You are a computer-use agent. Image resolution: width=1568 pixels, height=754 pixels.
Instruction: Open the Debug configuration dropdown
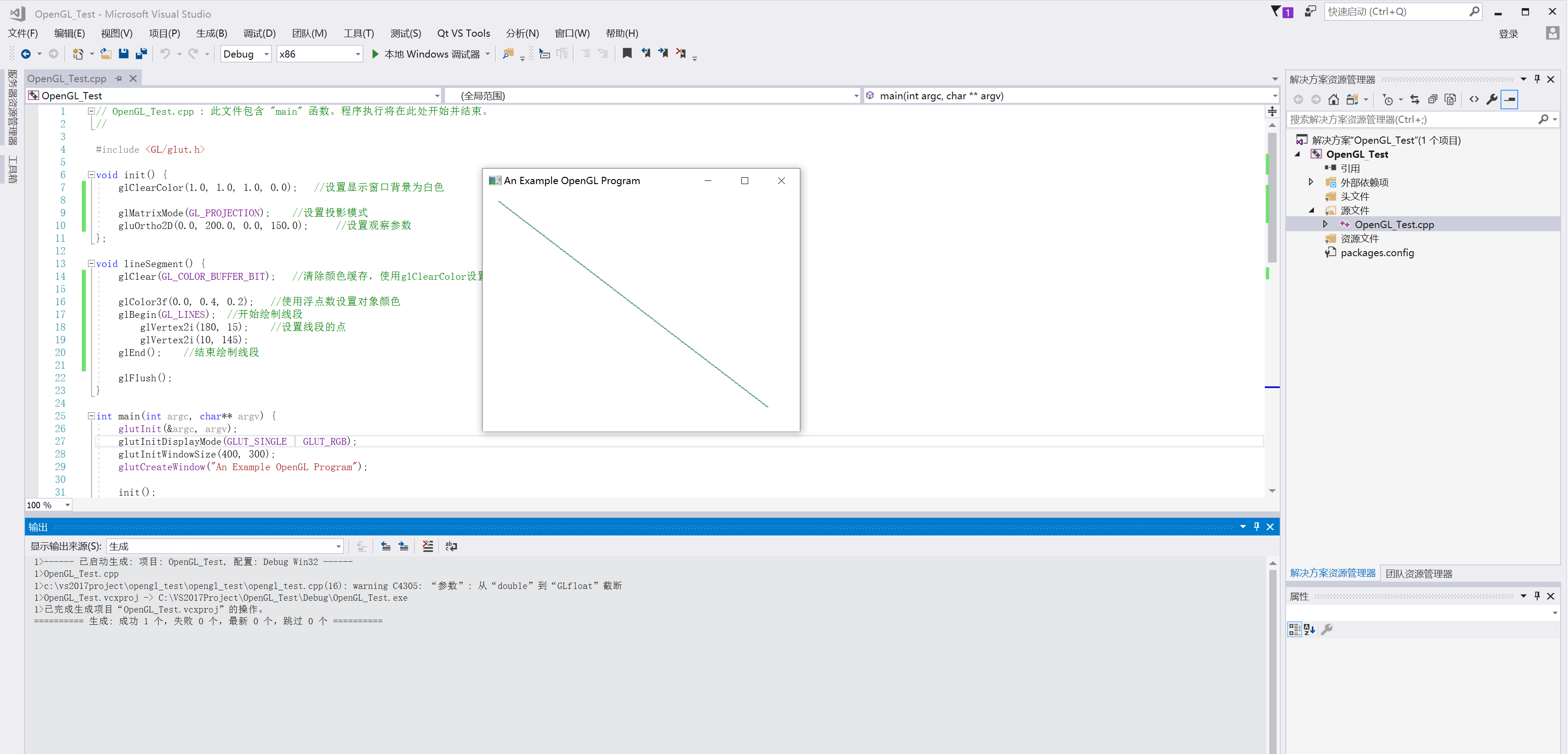(266, 54)
